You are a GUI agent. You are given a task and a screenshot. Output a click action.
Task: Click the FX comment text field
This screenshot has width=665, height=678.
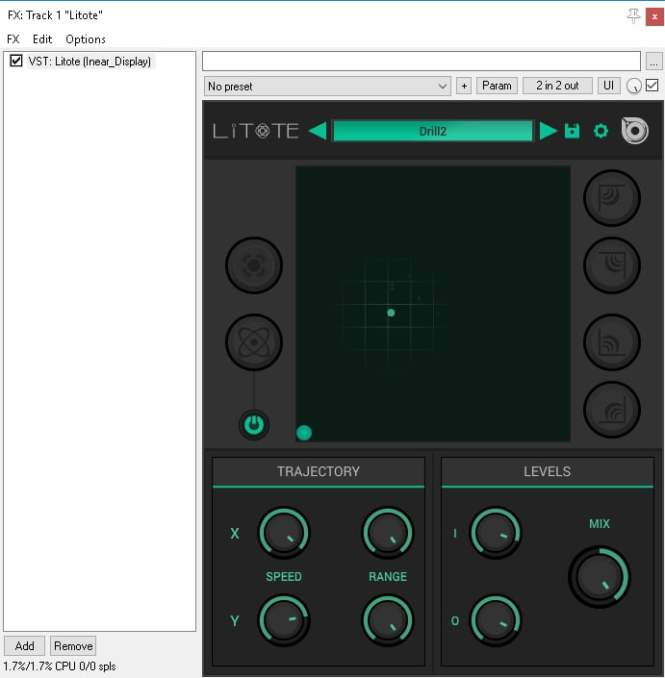click(x=421, y=61)
